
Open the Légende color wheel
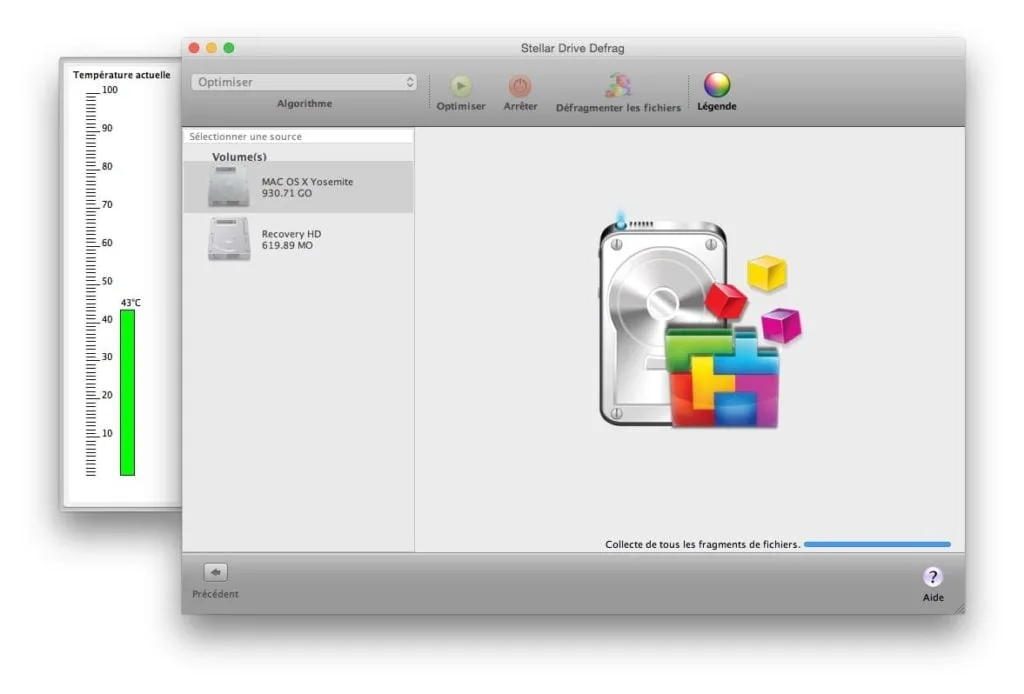pos(716,85)
